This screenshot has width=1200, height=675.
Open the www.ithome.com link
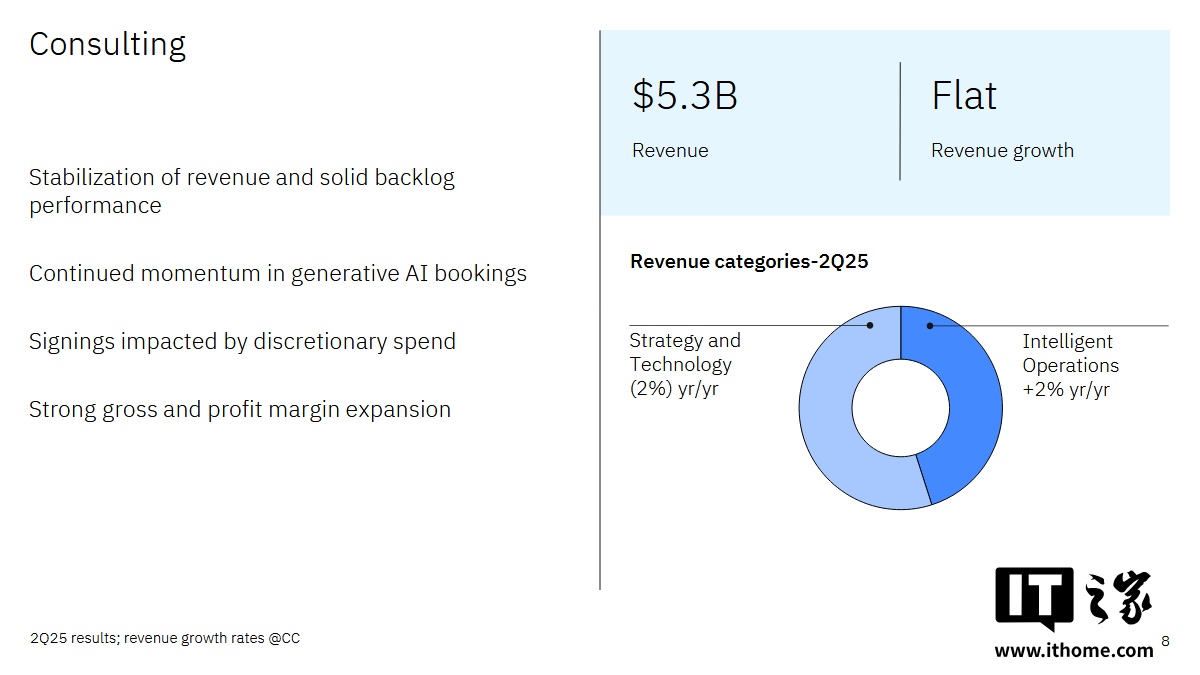pyautogui.click(x=1073, y=650)
